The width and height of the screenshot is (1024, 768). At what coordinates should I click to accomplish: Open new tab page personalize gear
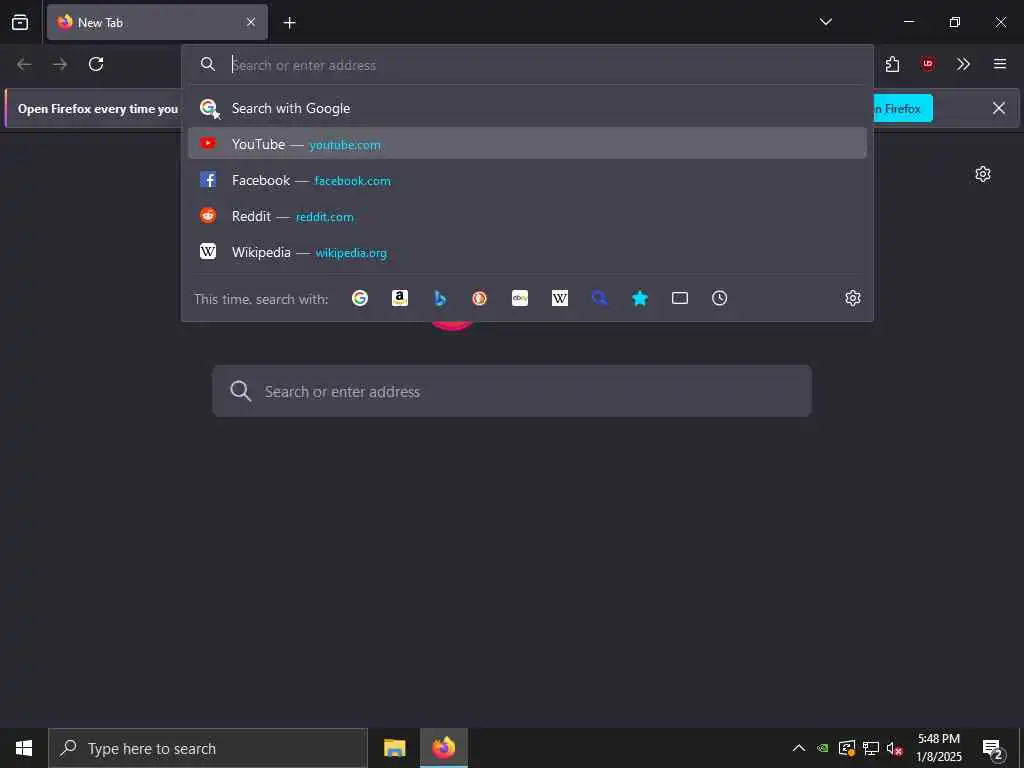pos(983,174)
